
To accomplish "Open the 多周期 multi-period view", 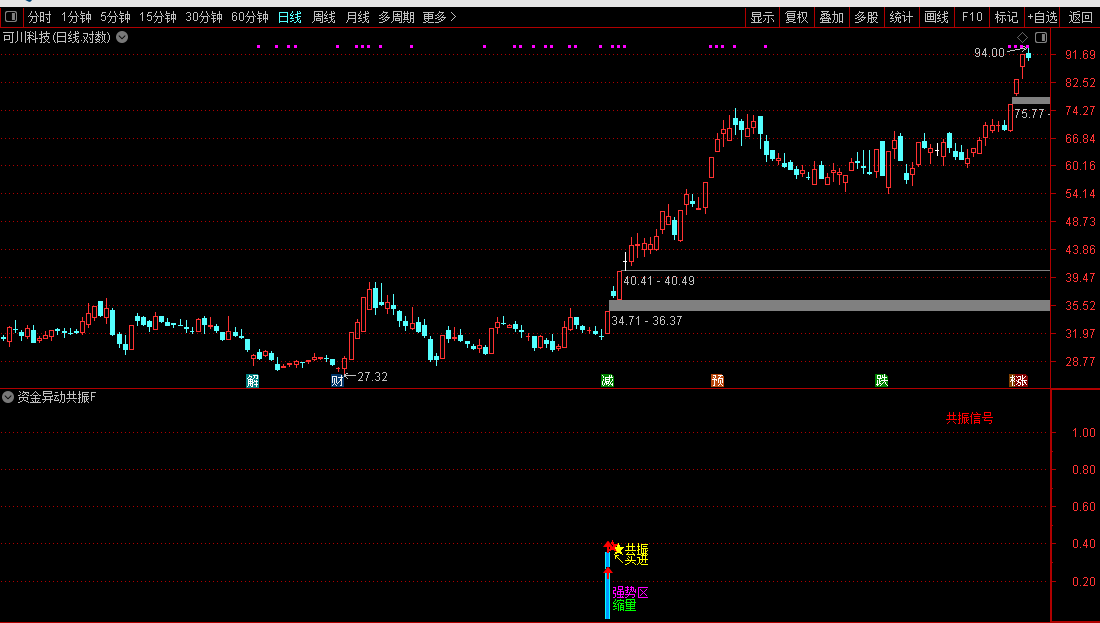I will pos(396,17).
